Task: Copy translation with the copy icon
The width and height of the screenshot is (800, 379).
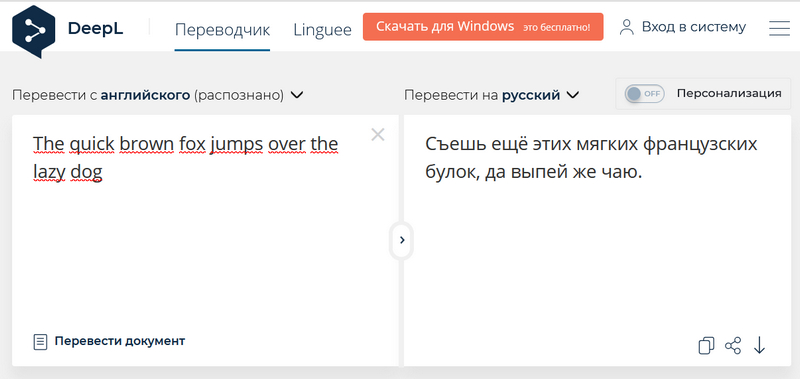Action: tap(706, 345)
